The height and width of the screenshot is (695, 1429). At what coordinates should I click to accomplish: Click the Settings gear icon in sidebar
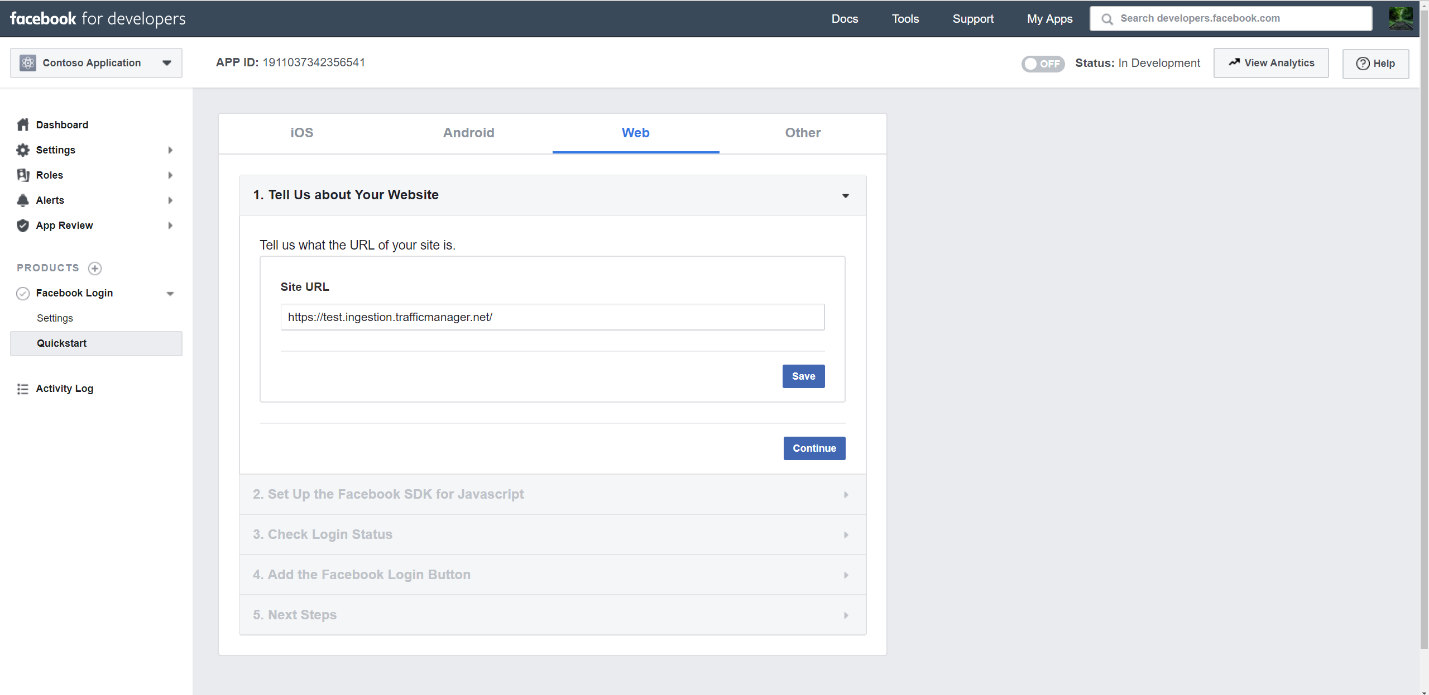point(23,150)
